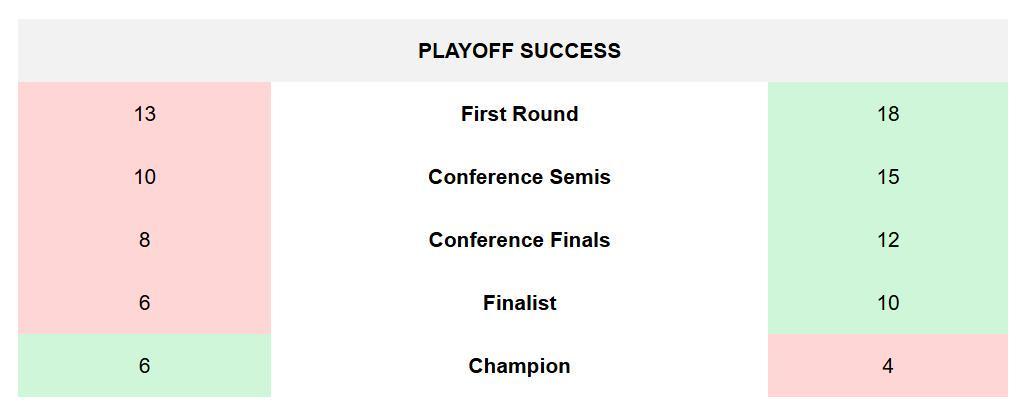Screen dimensions: 1021x410
Task: Click left-side value 13 for First Round
Action: point(145,114)
